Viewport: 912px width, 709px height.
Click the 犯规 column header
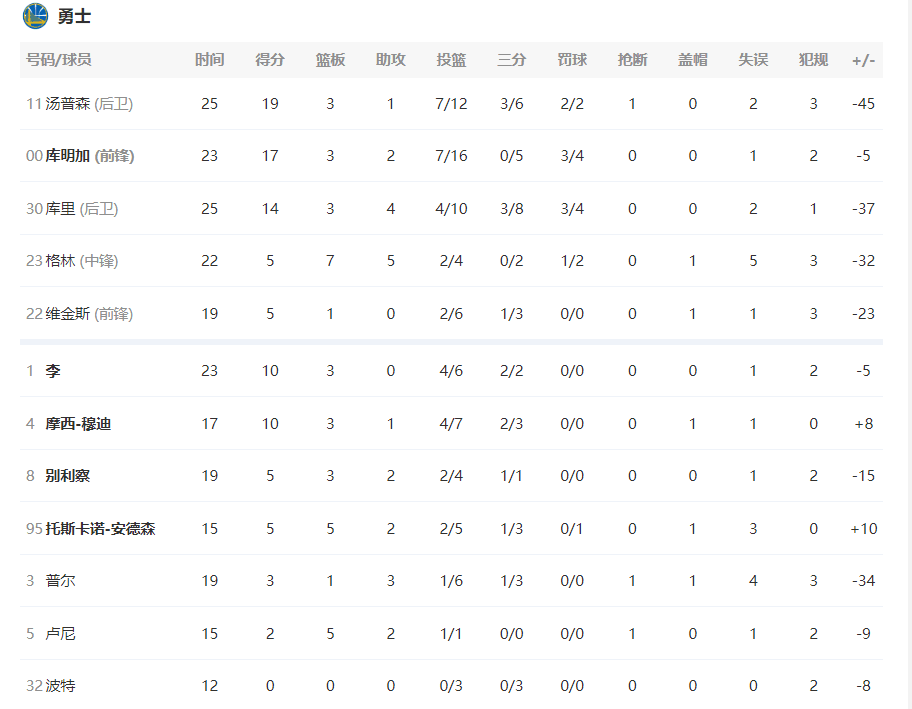point(813,60)
